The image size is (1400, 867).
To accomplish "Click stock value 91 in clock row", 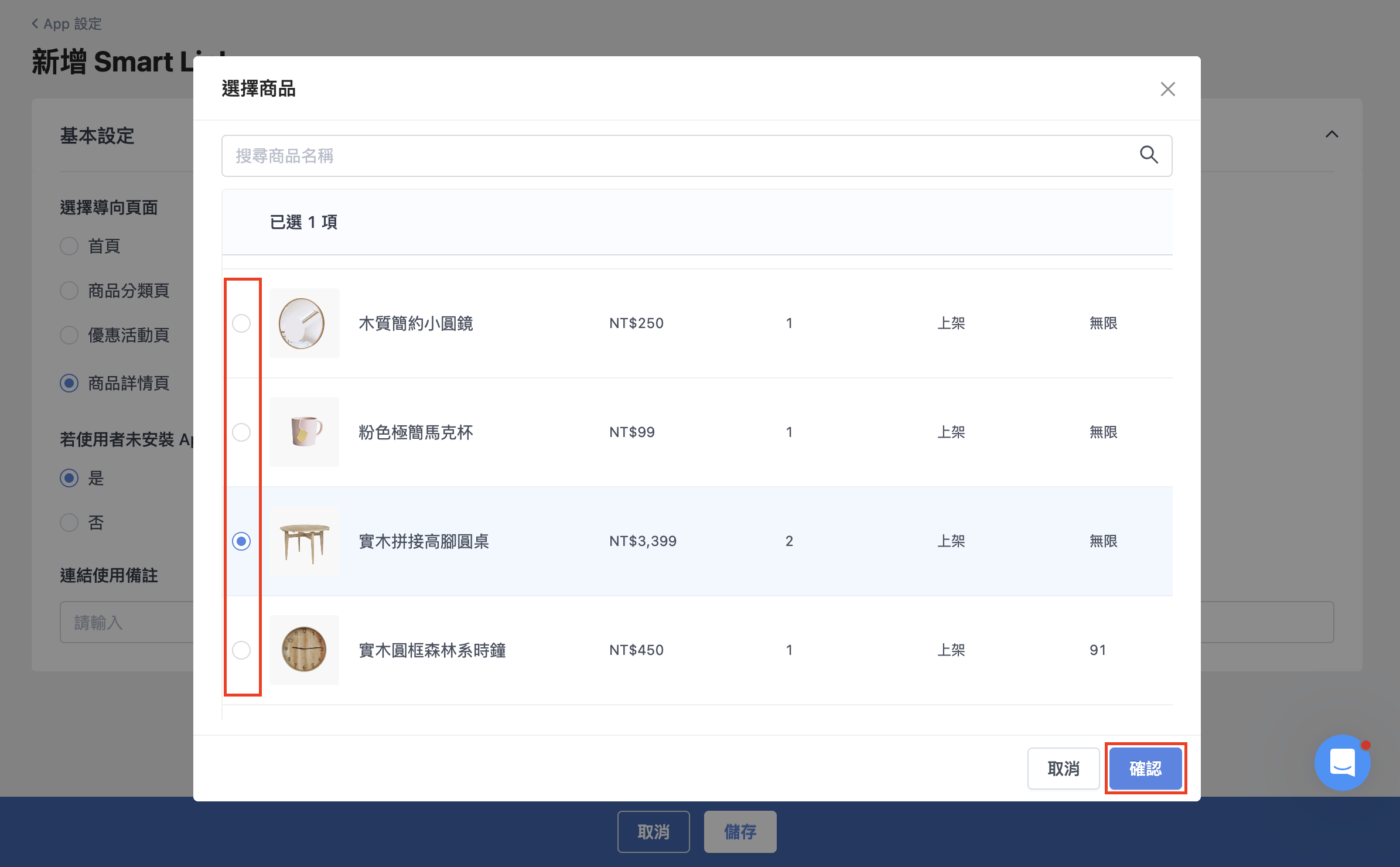I will click(1098, 650).
